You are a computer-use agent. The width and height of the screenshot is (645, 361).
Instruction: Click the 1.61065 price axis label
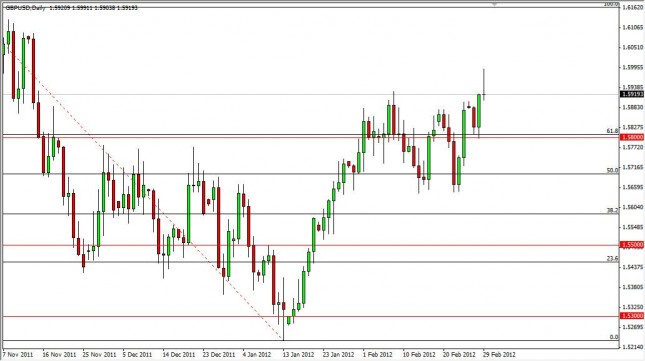pyautogui.click(x=633, y=27)
